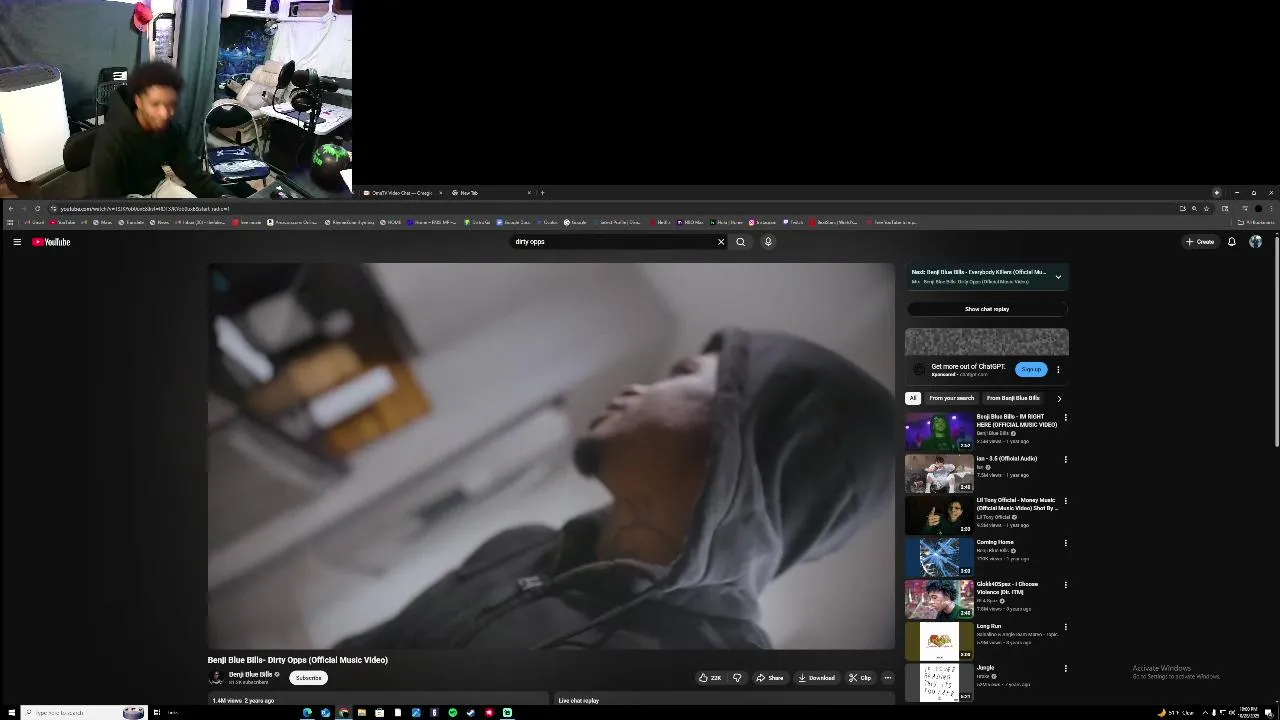
Task: Select the 'All' filter chip
Action: 912,398
